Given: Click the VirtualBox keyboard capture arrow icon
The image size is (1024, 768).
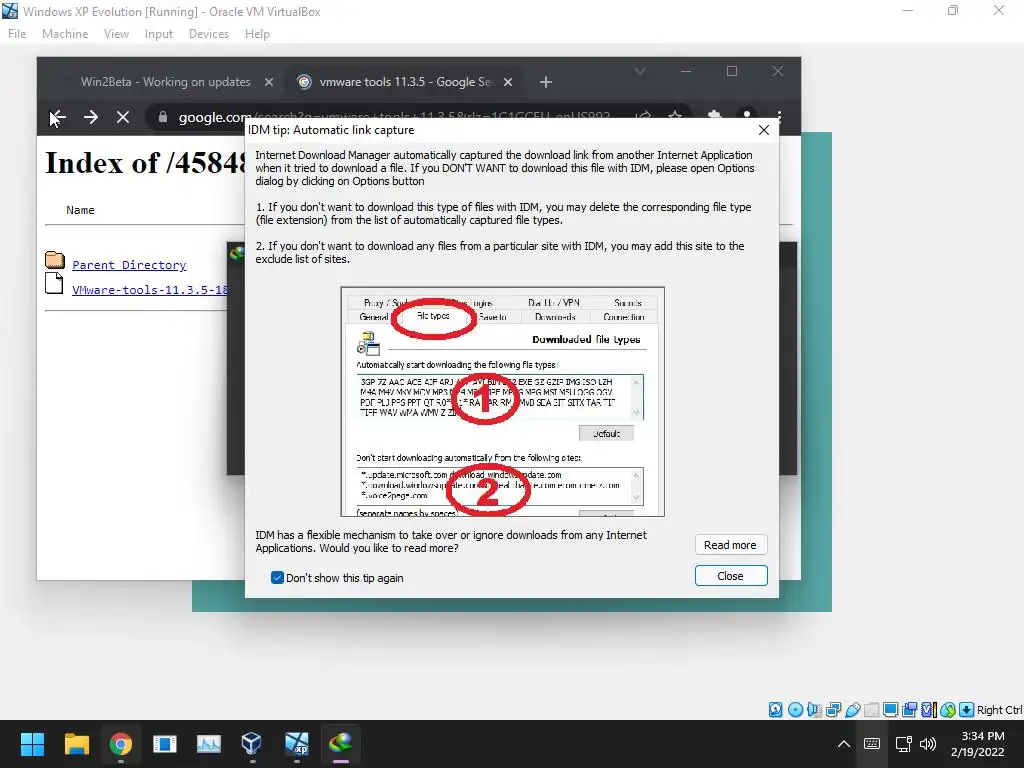Looking at the screenshot, I should [x=967, y=709].
